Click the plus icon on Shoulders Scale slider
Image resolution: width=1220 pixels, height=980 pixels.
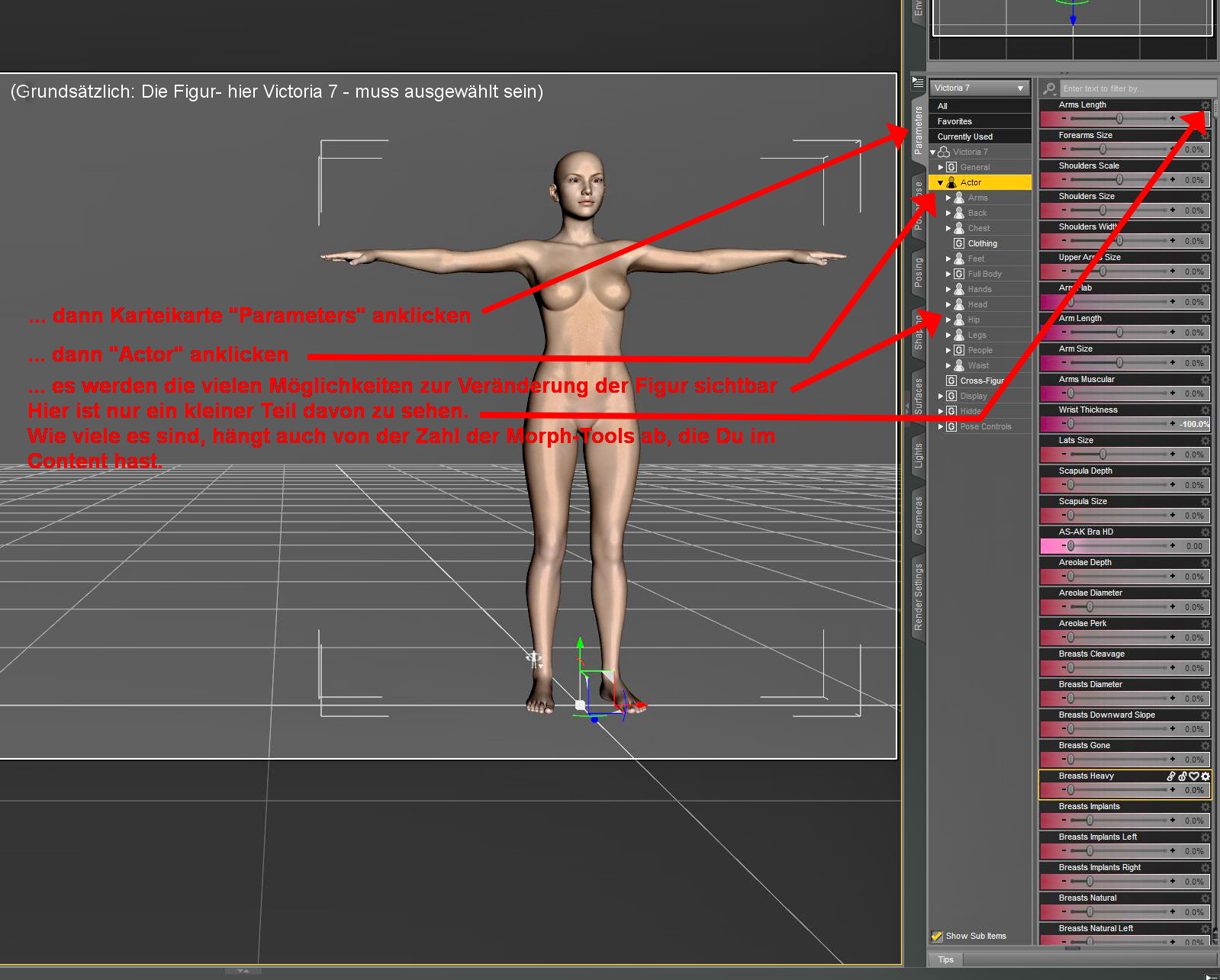tap(1173, 180)
